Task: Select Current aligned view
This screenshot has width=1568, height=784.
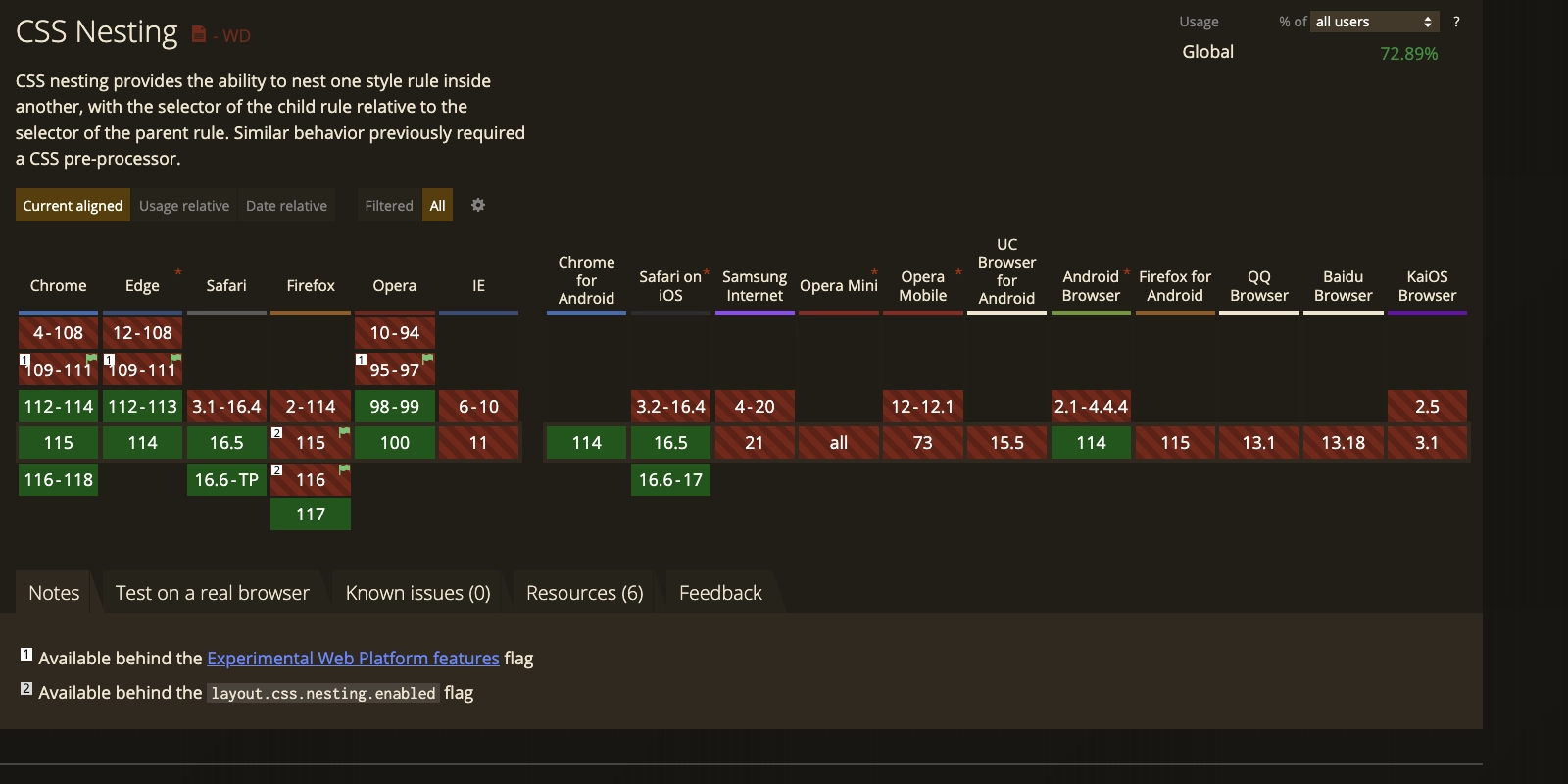Action: [73, 205]
